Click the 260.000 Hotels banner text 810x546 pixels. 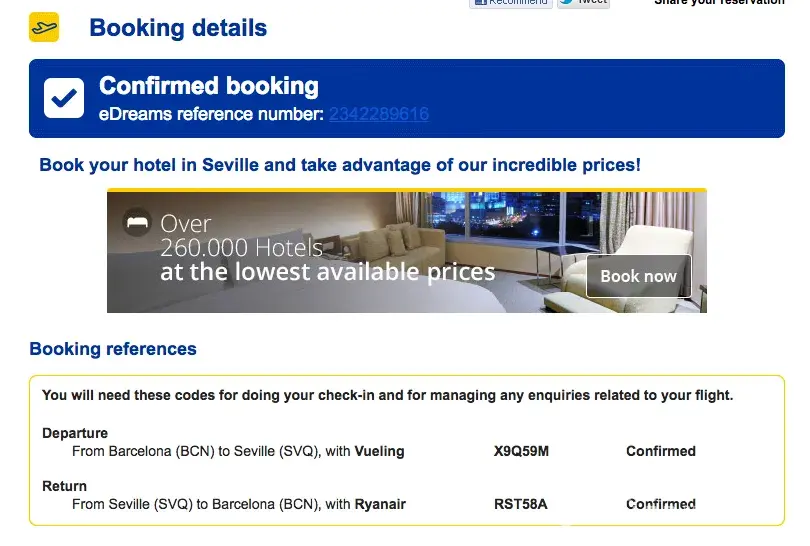[x=241, y=247]
